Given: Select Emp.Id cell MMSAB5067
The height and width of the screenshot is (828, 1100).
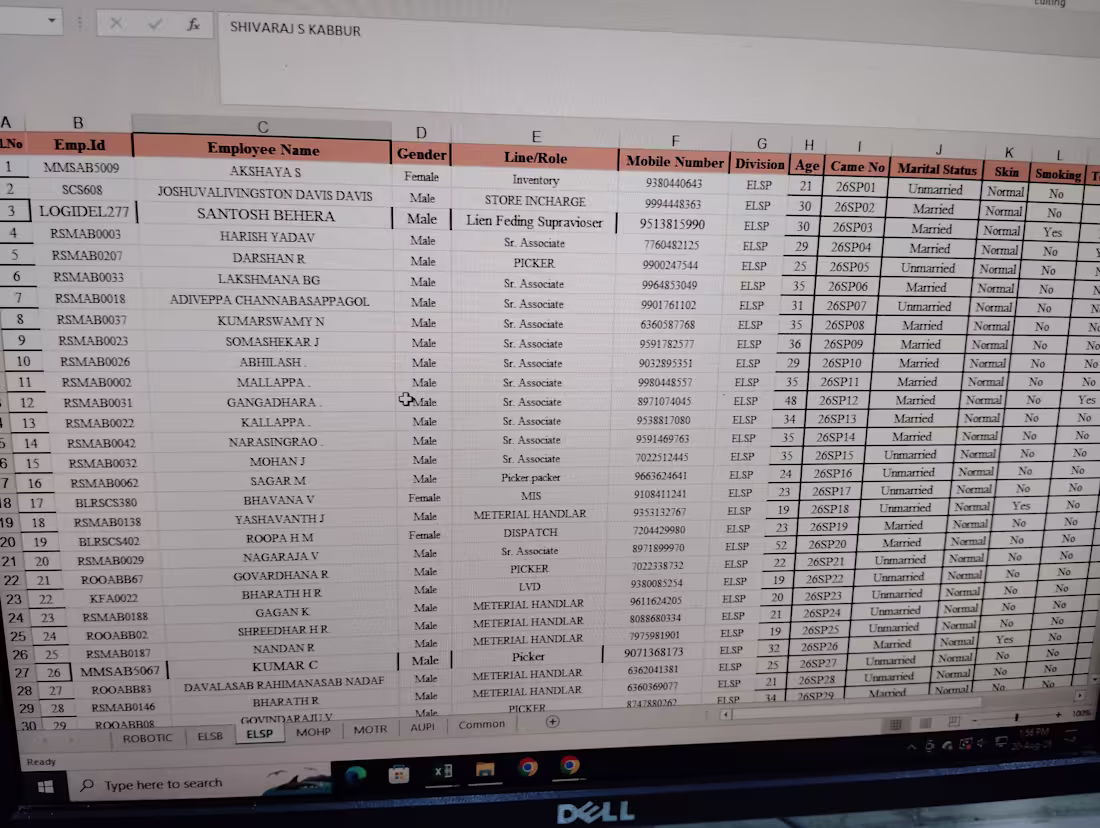Looking at the screenshot, I should (x=119, y=671).
